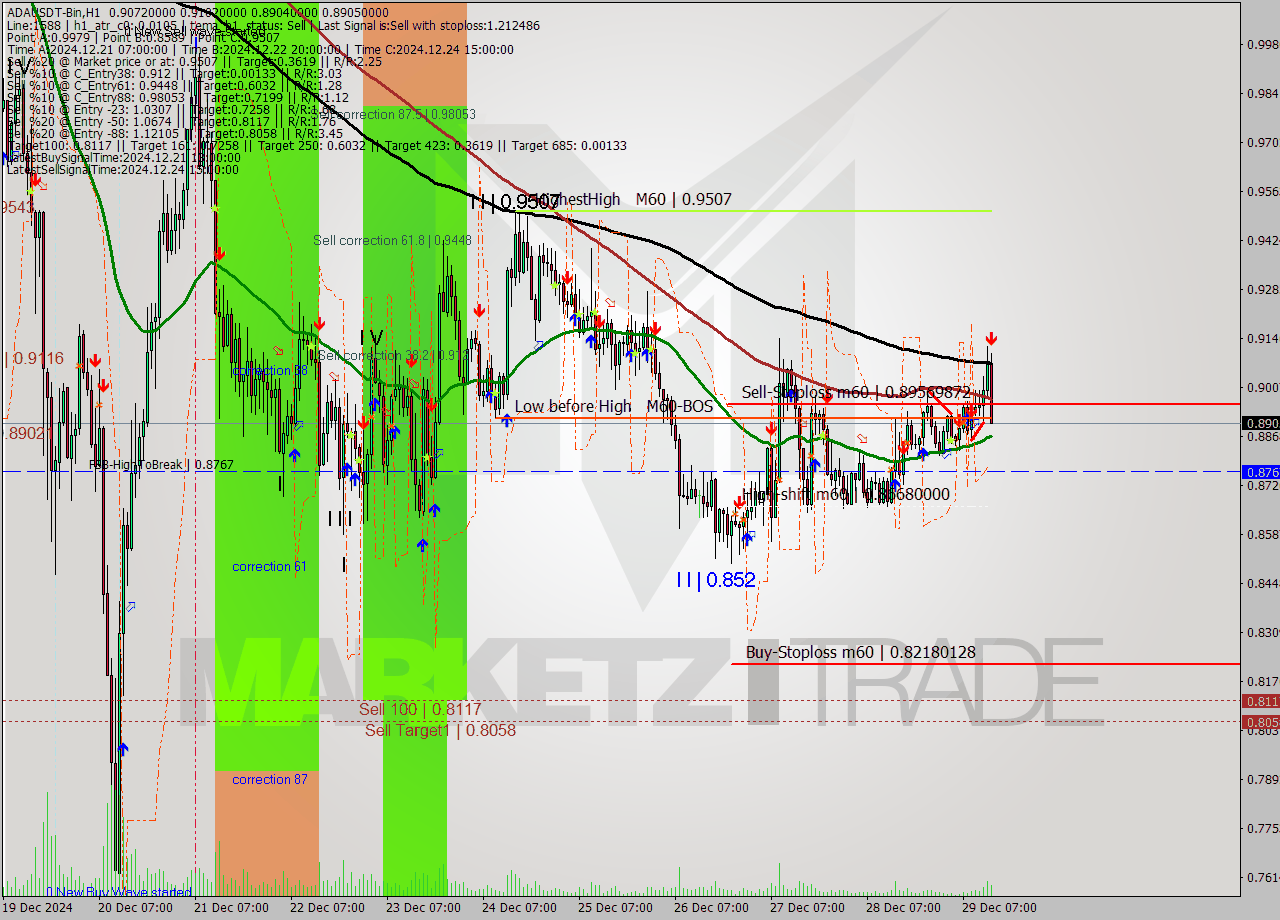Select the 20 Dec 07:00 date label
This screenshot has height=920, width=1280.
(135, 908)
